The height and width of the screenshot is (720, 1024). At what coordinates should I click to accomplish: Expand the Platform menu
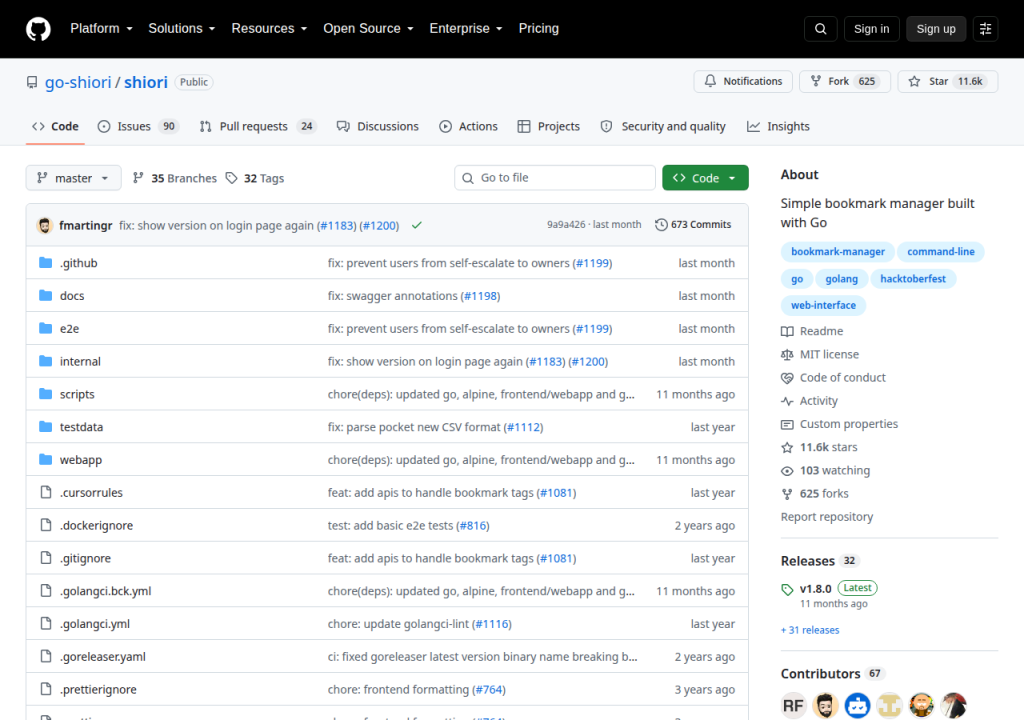click(x=101, y=29)
